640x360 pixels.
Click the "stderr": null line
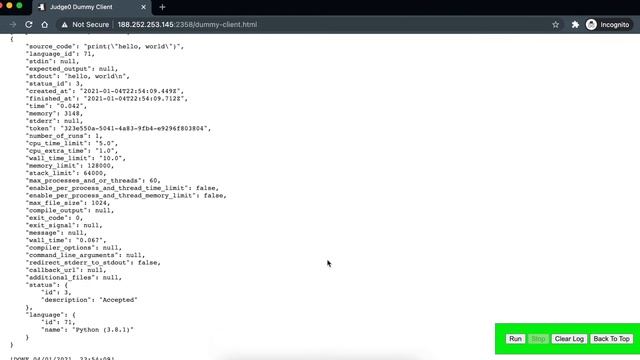(x=55, y=121)
